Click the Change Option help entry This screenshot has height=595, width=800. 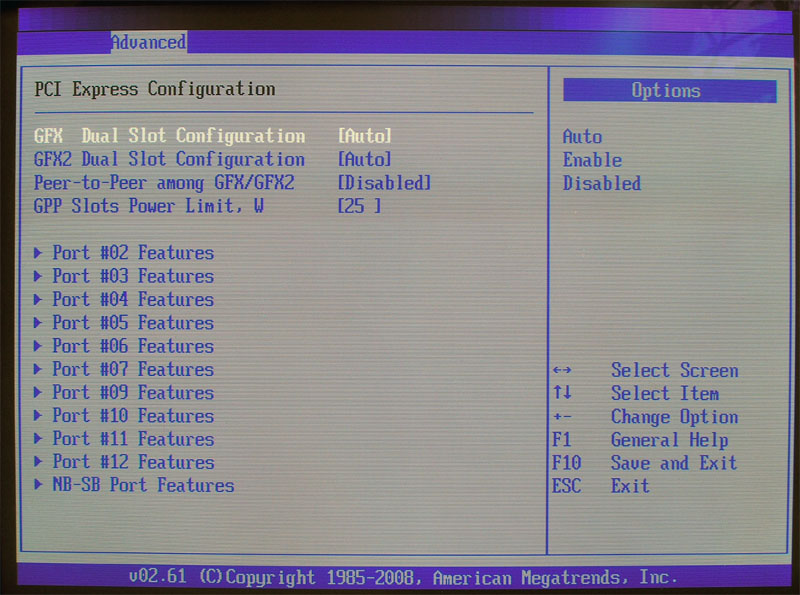point(674,417)
